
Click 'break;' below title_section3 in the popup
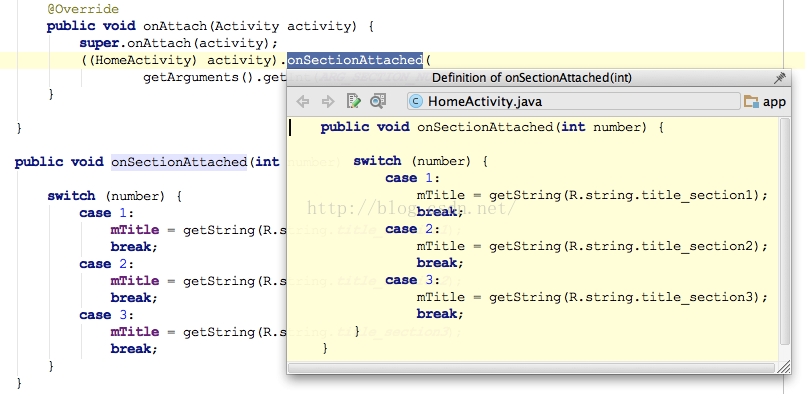[440, 314]
